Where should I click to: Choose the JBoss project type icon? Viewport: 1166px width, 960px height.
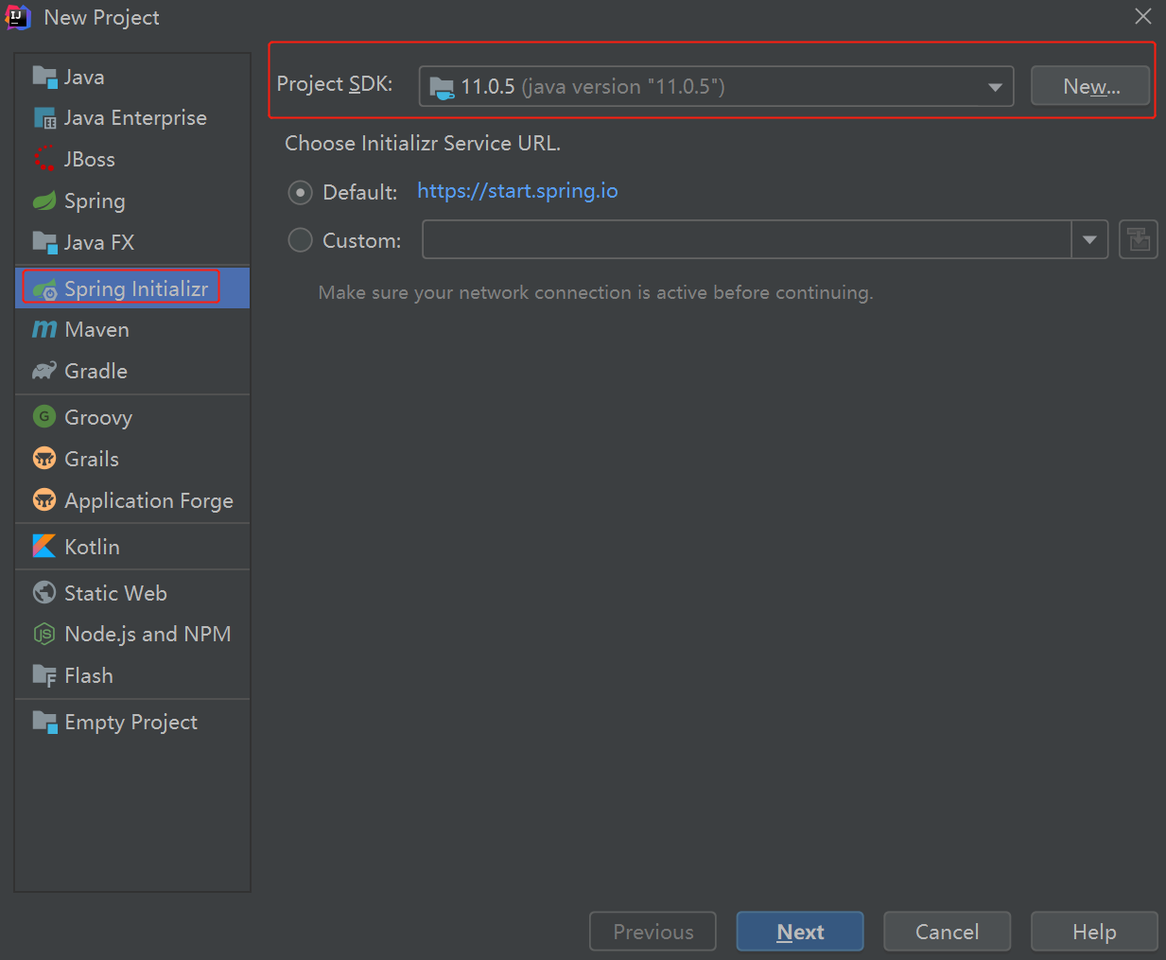tap(45, 160)
